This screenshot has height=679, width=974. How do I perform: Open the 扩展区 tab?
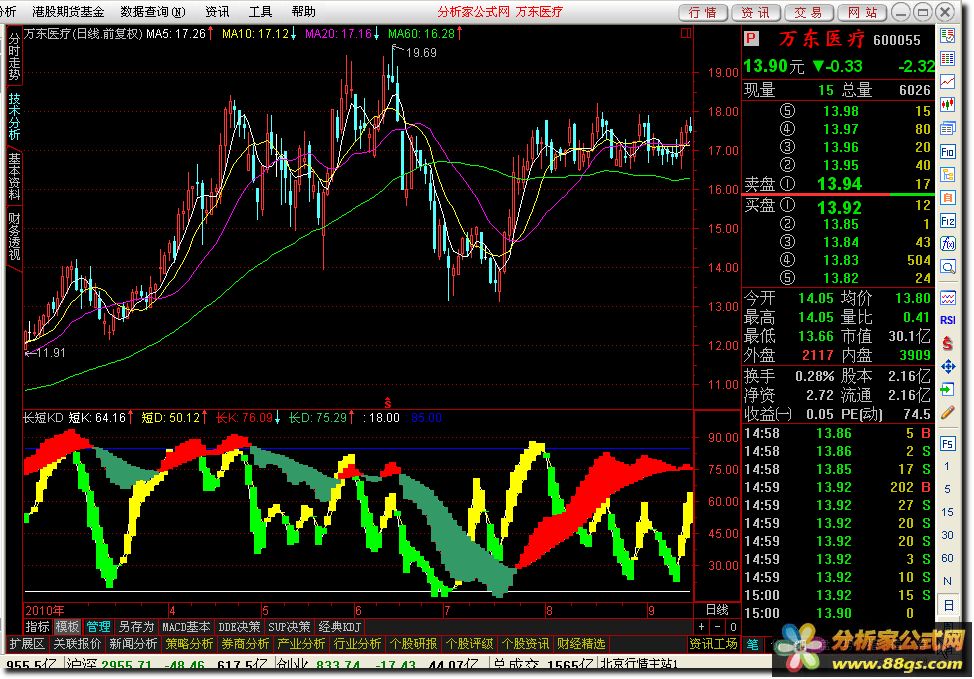(27, 644)
